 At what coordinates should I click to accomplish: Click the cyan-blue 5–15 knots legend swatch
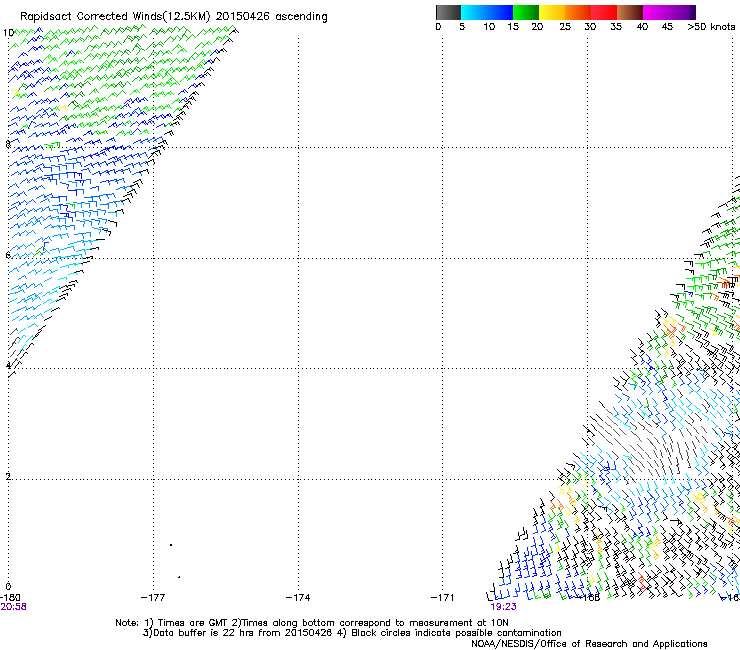coord(487,12)
